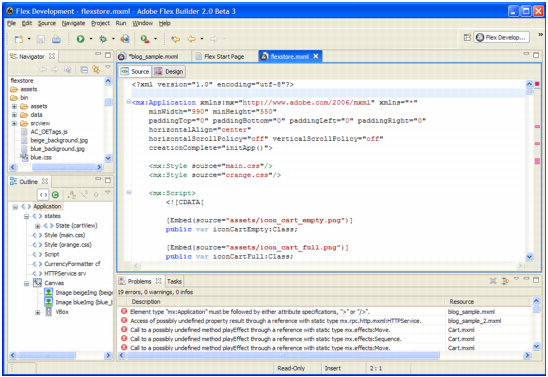Click the Export release build icon
The height and width of the screenshot is (377, 548).
point(124,39)
